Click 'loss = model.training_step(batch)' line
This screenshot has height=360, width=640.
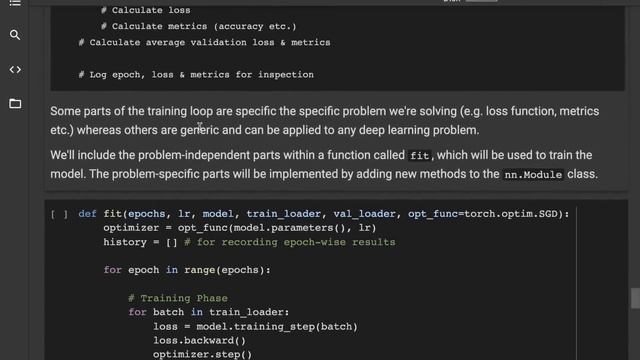[256, 327]
